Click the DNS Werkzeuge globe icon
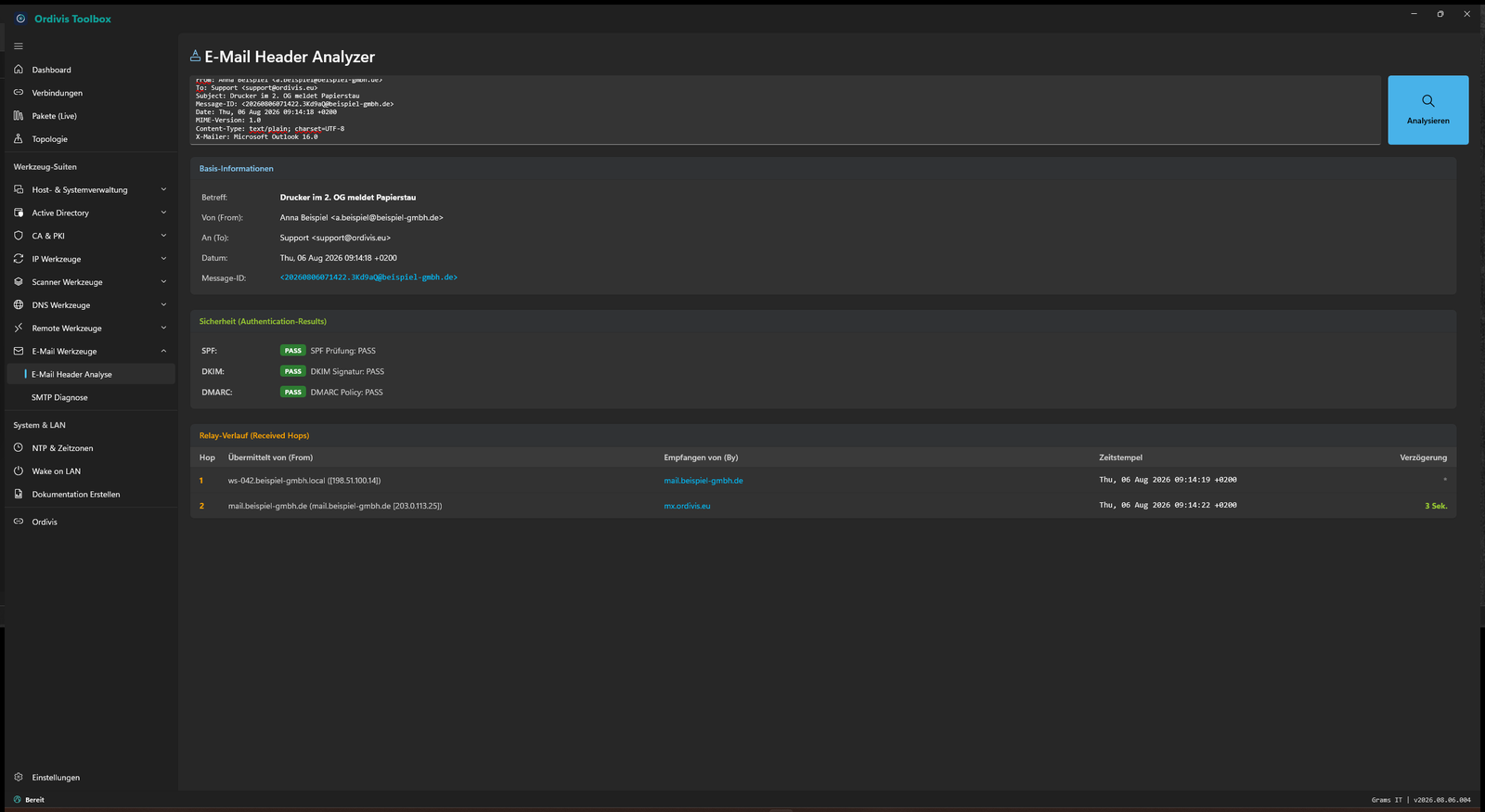 pyautogui.click(x=19, y=304)
